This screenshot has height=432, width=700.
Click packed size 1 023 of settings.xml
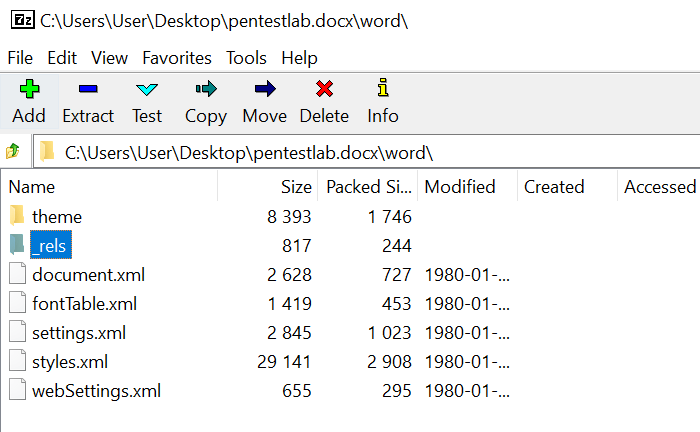pos(389,333)
